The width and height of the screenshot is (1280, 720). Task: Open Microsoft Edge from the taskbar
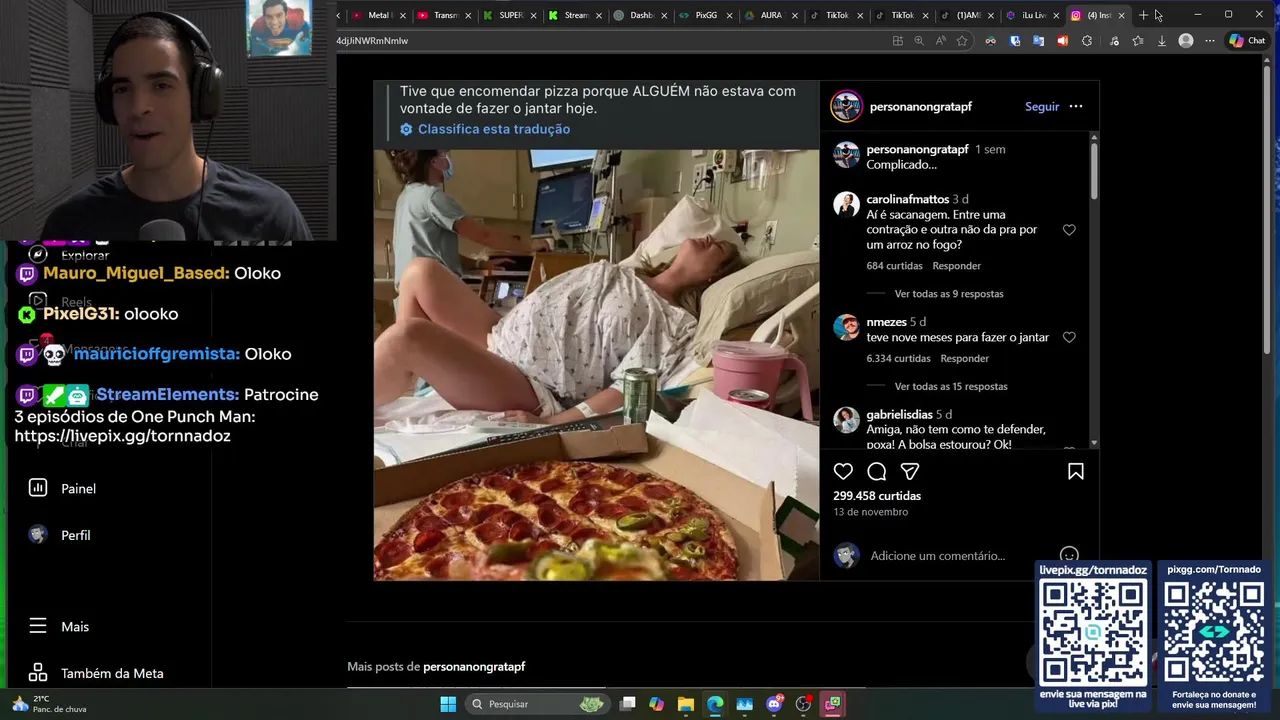coord(715,704)
